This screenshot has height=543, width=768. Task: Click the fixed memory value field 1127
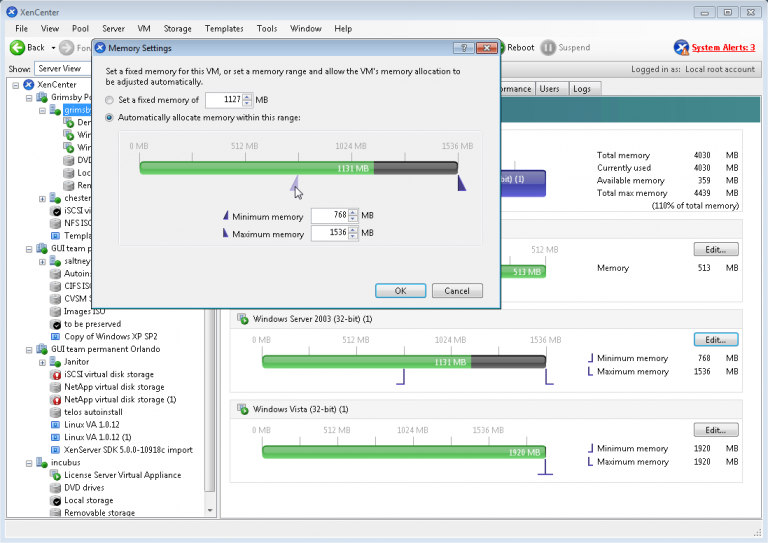coord(224,100)
